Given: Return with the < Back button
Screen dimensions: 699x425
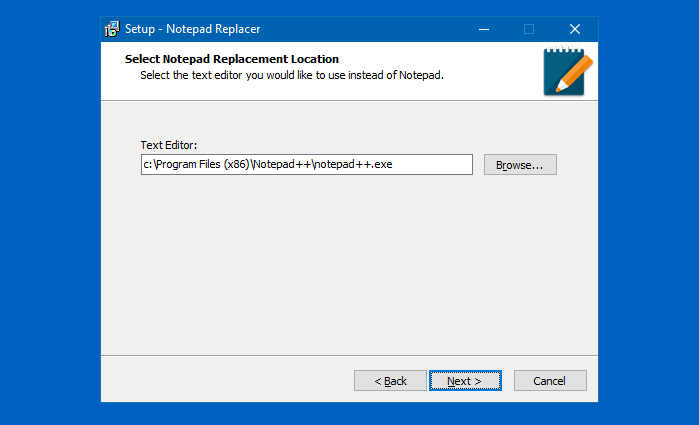Looking at the screenshot, I should point(390,381).
